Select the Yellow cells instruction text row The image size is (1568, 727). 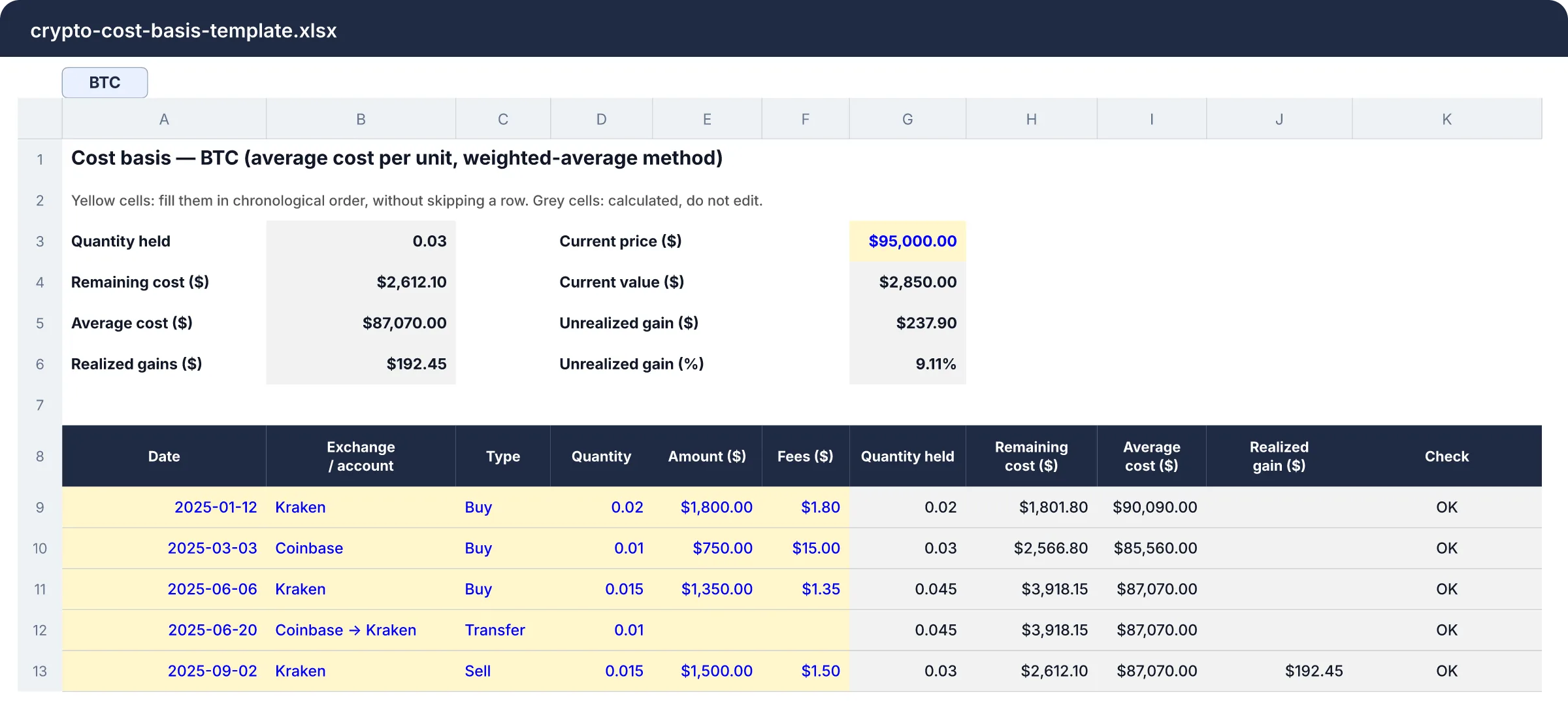(417, 201)
